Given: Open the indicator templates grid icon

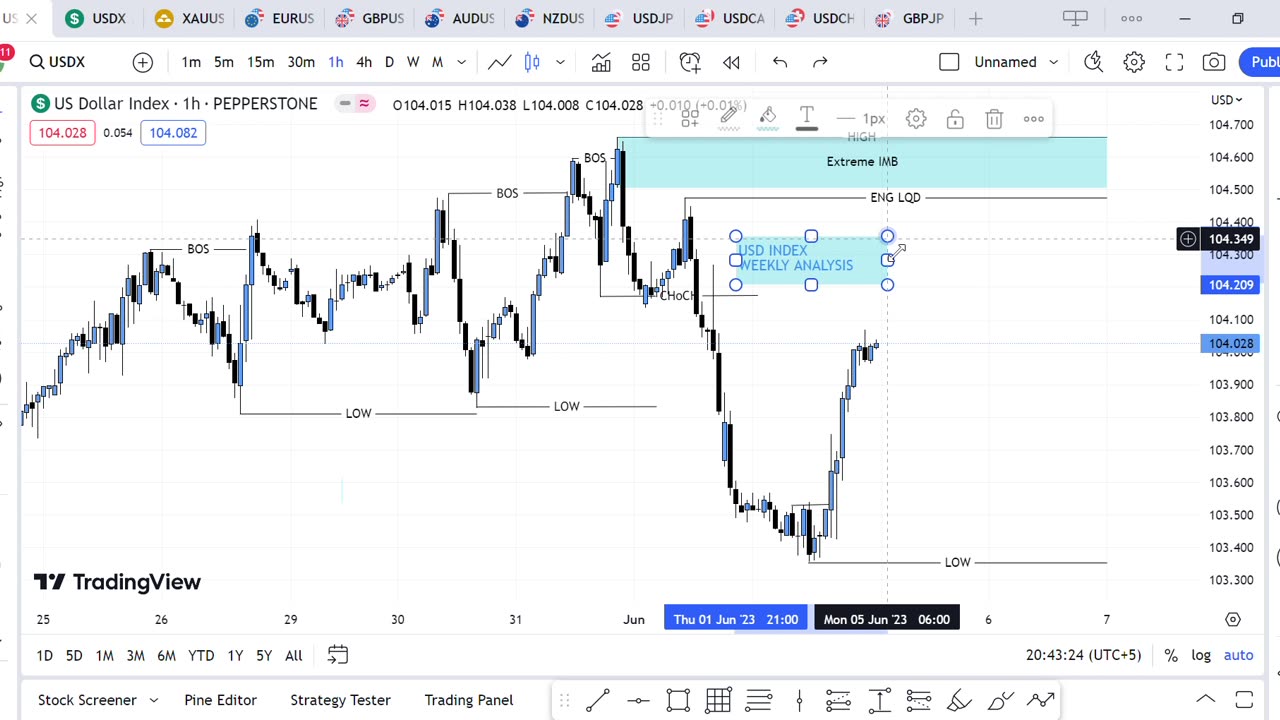Looking at the screenshot, I should pyautogui.click(x=641, y=62).
